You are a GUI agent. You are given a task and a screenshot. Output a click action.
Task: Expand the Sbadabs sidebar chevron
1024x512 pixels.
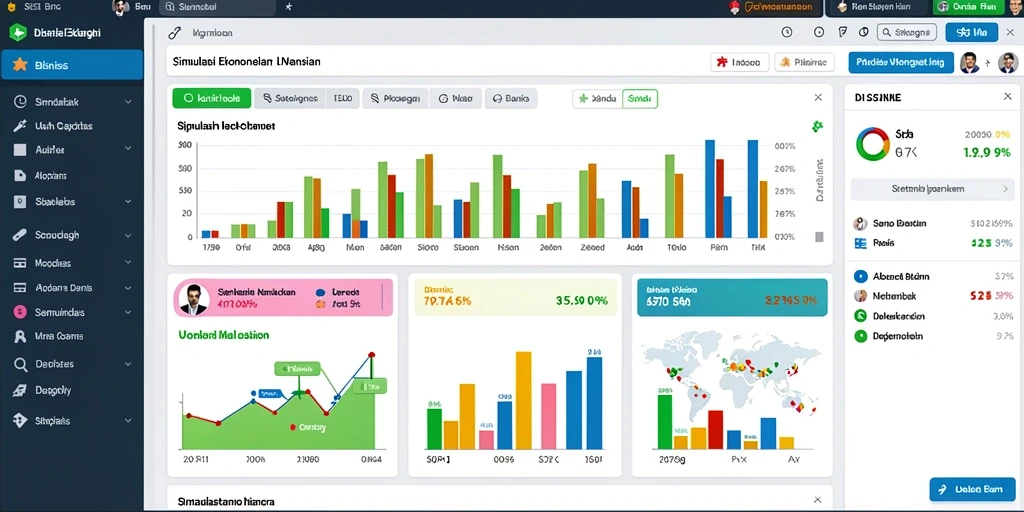(x=128, y=202)
